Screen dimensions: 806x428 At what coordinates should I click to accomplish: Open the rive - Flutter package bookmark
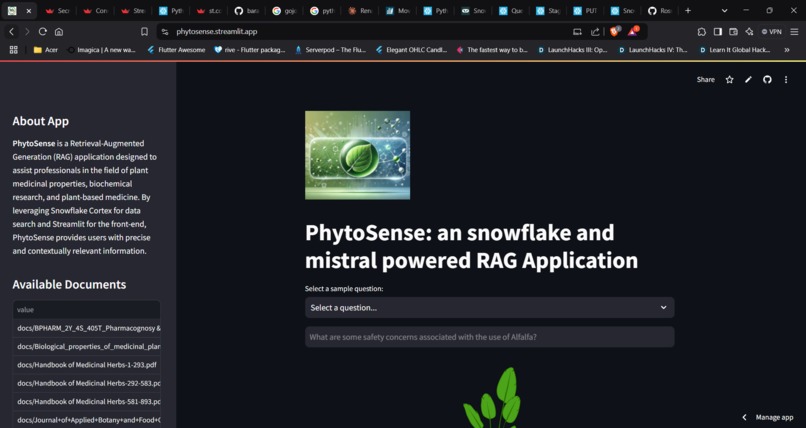(250, 50)
